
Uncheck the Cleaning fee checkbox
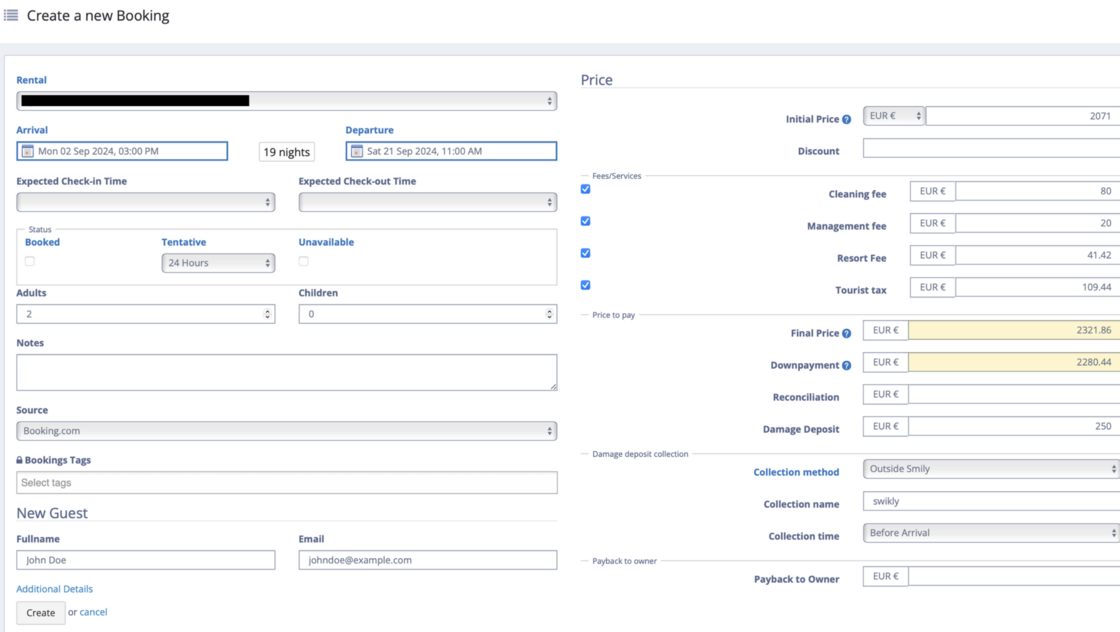click(586, 189)
